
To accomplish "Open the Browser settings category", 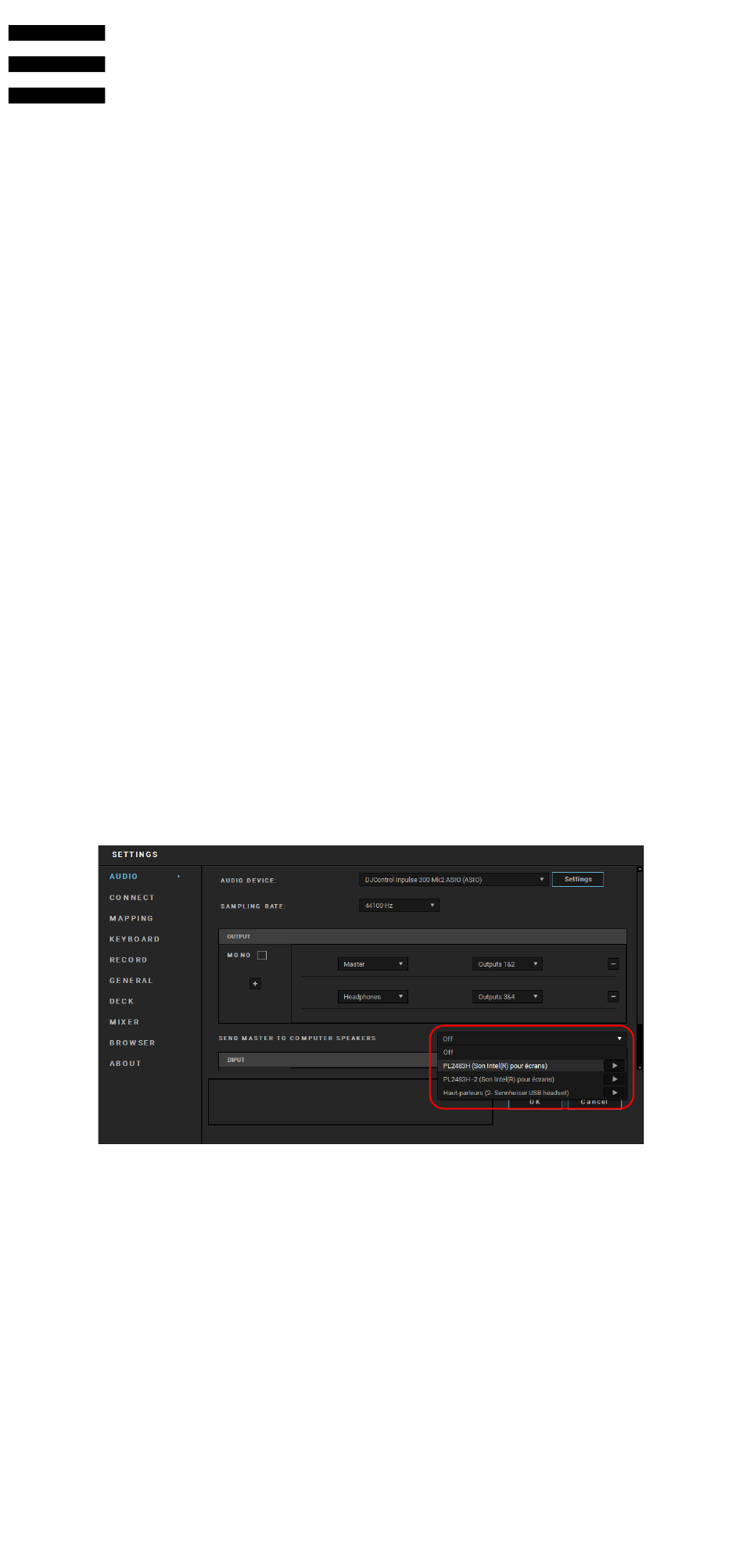I will point(132,1042).
